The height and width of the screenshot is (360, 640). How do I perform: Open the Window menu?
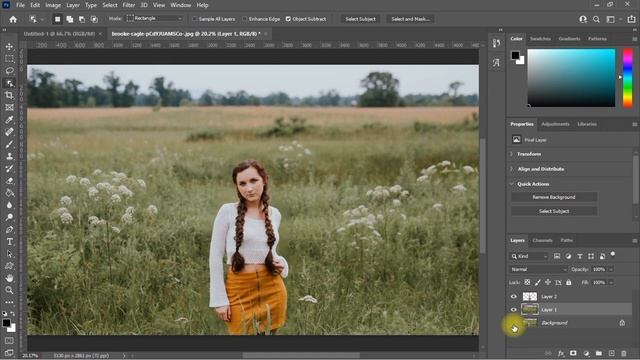180,5
